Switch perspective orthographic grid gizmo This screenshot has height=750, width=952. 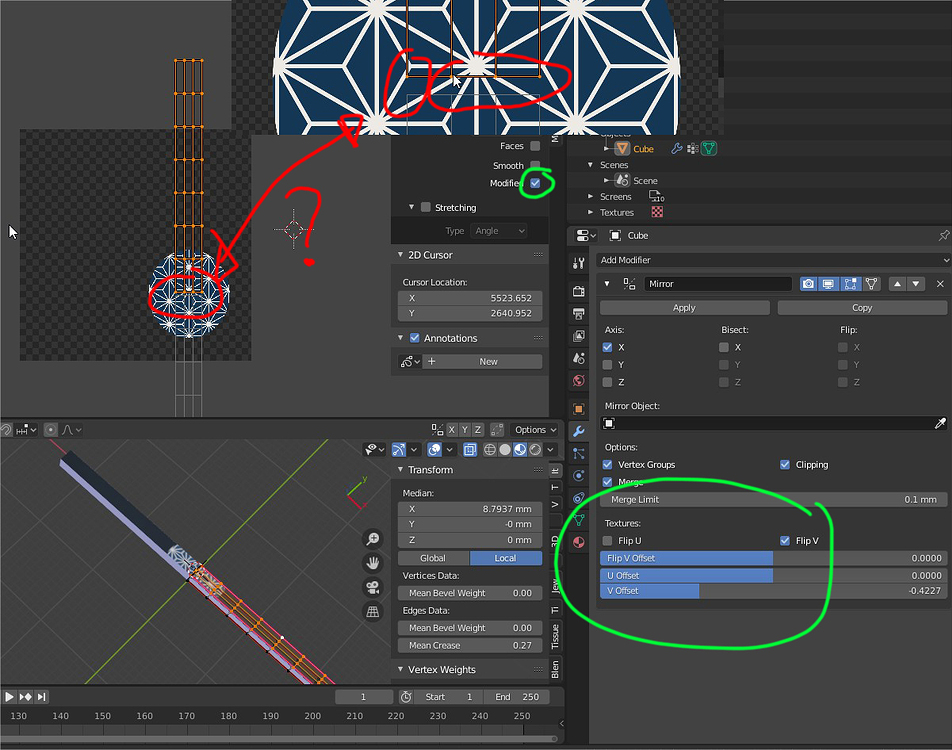point(373,612)
